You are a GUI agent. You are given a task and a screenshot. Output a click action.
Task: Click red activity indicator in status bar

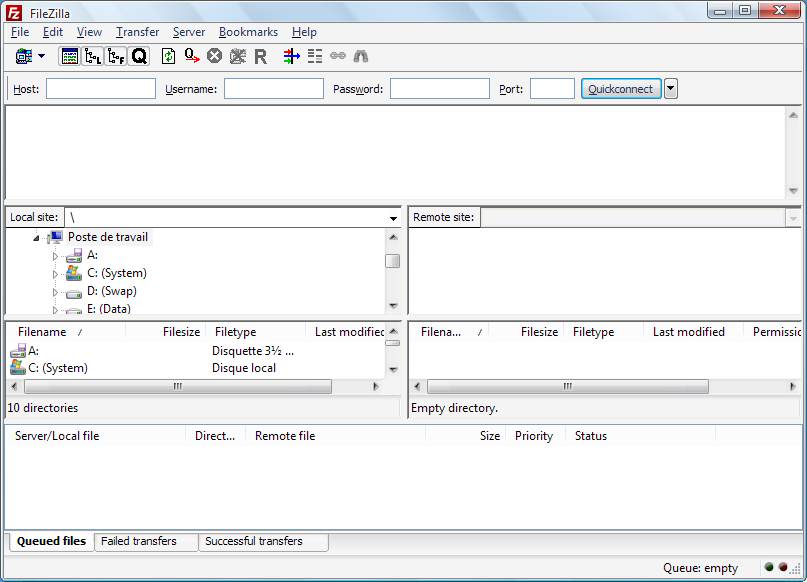tap(783, 567)
